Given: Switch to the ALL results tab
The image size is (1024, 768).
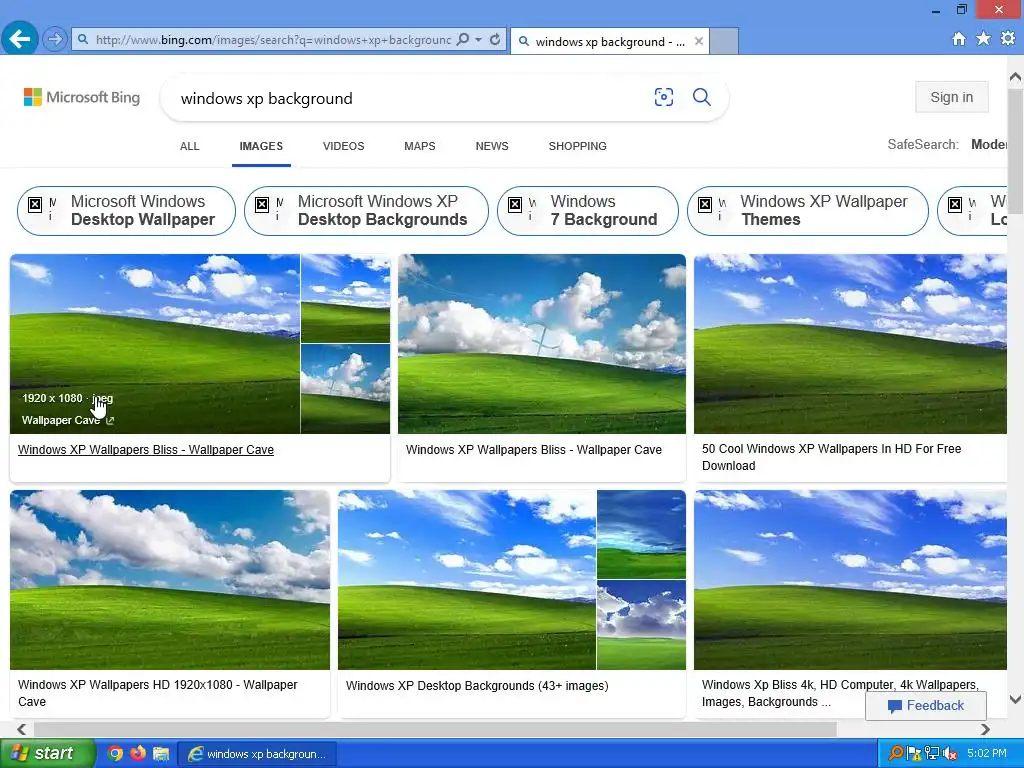Looking at the screenshot, I should coord(189,146).
